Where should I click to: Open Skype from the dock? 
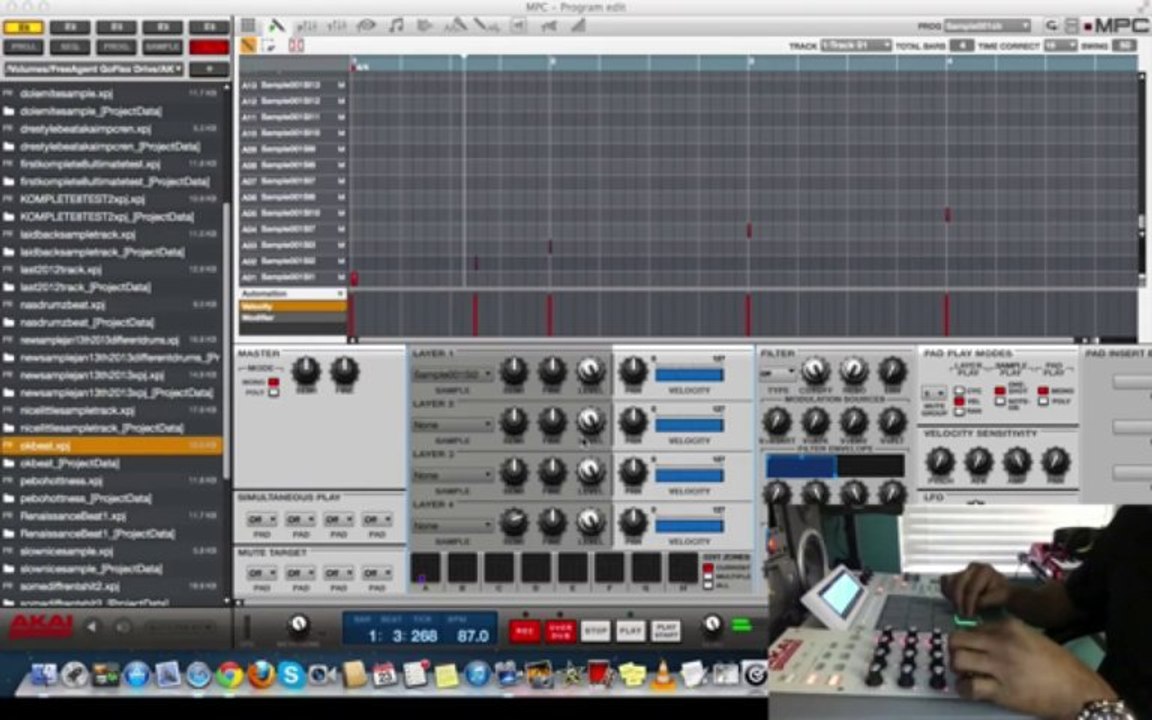point(291,674)
